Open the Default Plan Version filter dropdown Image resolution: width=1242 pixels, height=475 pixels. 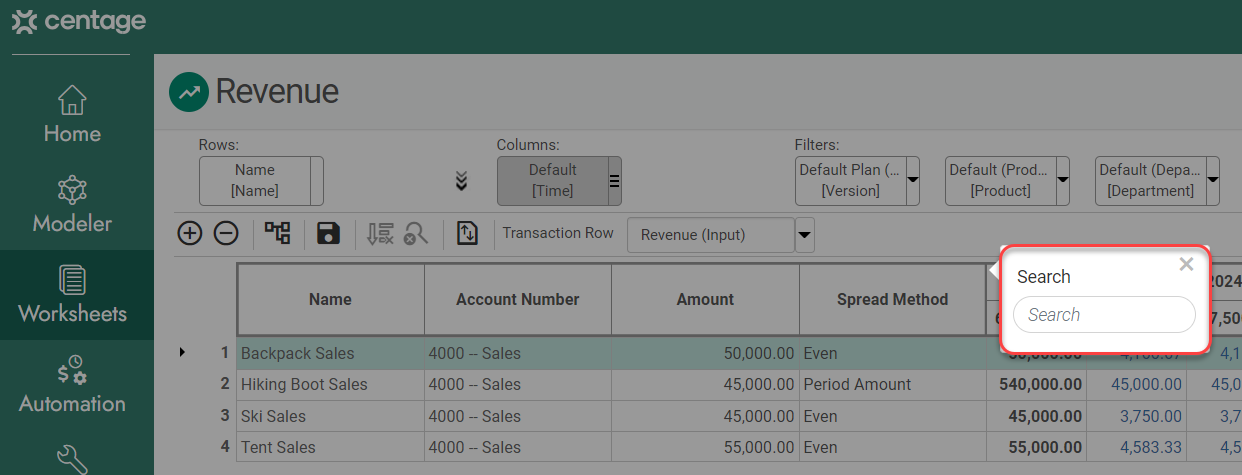[912, 181]
